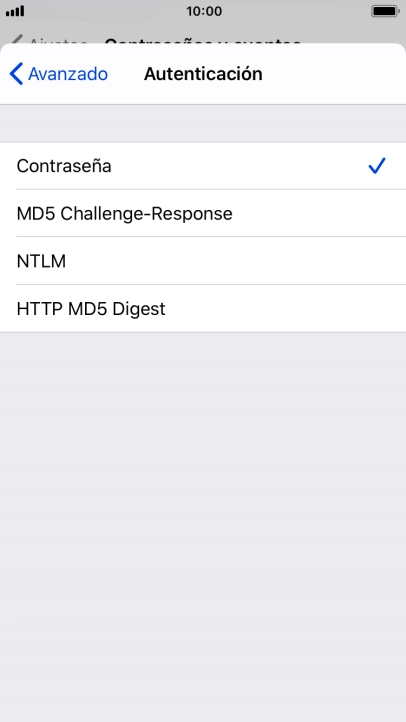Tap the blue checkmark beside Contraseña

point(377,166)
